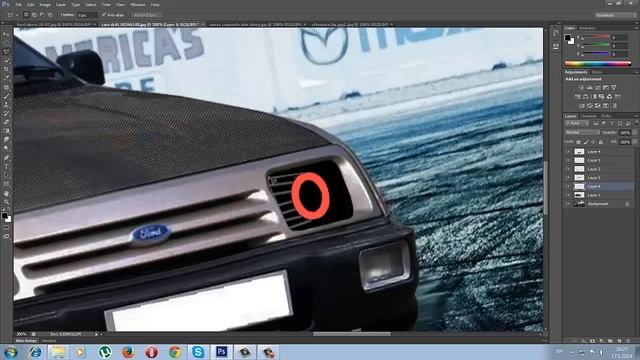The width and height of the screenshot is (640, 360).
Task: Click the foreground color swatch in Color panel
Action: pyautogui.click(x=567, y=38)
